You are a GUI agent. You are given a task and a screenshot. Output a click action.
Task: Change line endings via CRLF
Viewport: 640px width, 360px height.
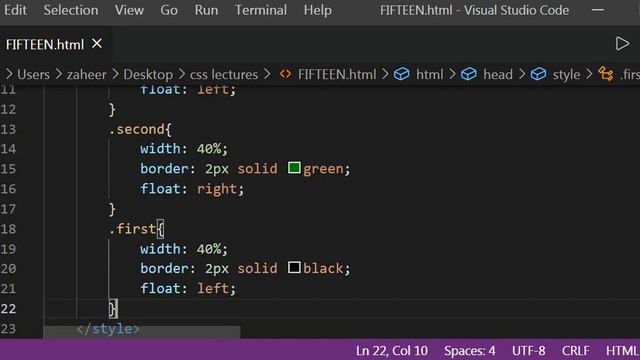click(x=575, y=351)
